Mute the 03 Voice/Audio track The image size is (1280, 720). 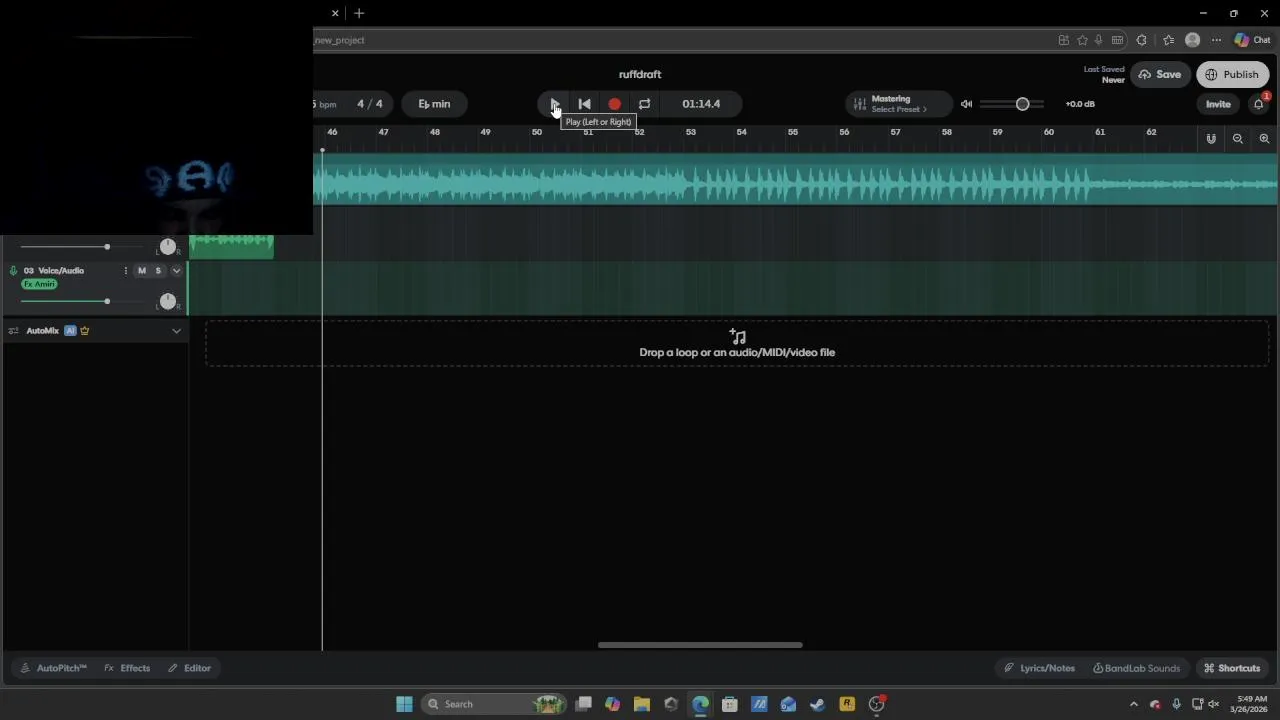point(142,271)
